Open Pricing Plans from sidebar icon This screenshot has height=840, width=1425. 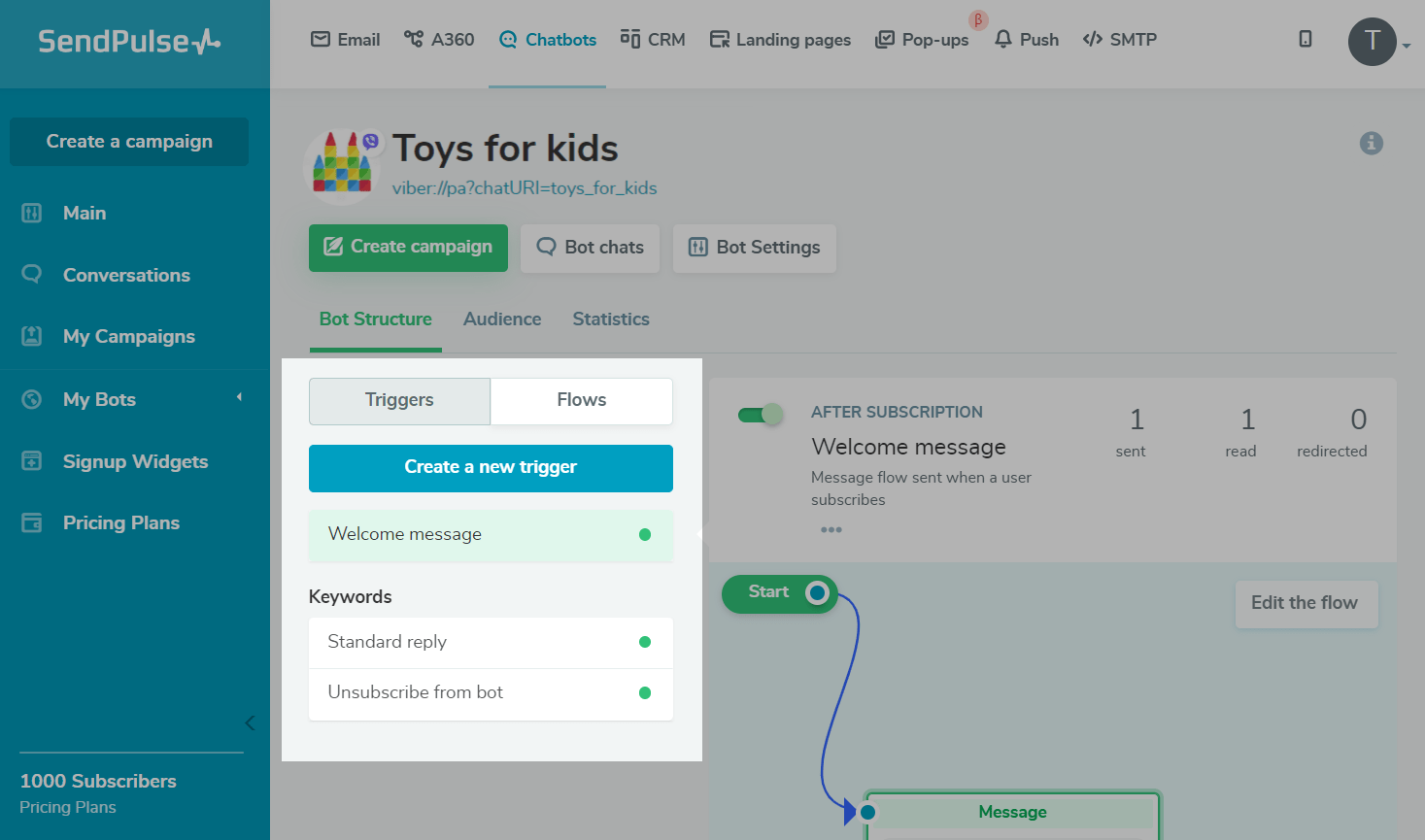(32, 522)
